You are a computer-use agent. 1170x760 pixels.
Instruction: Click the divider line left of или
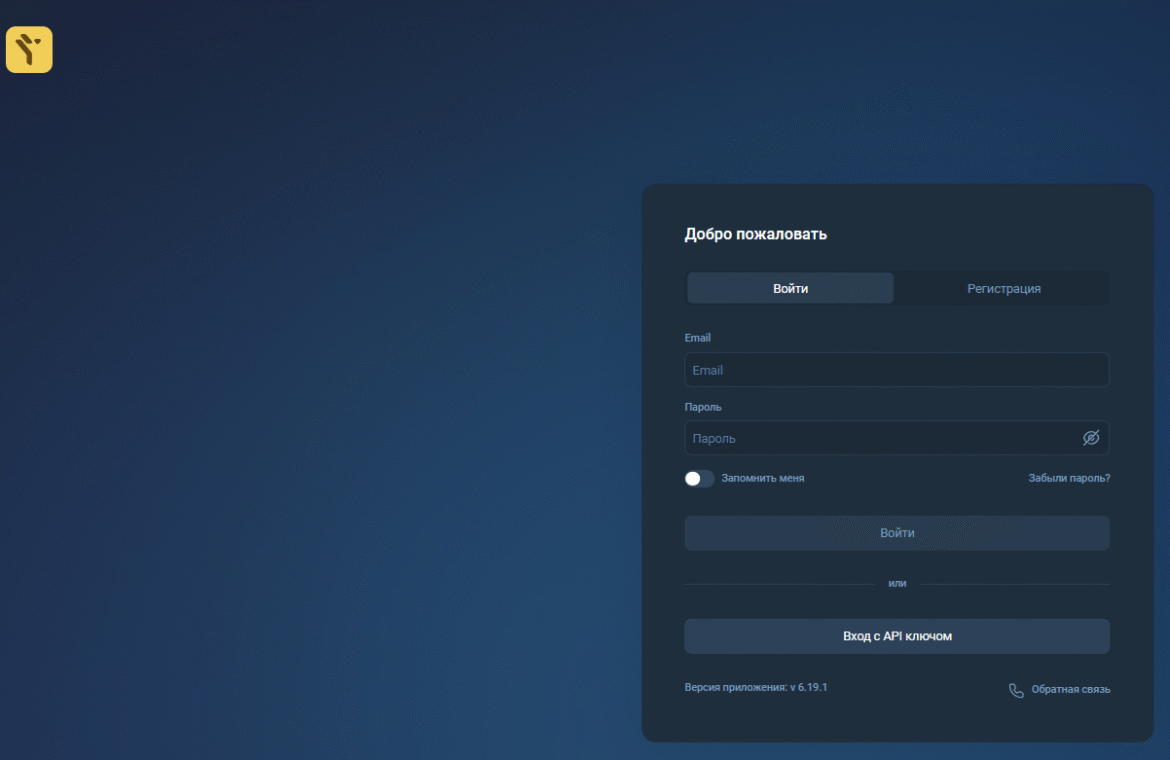click(780, 584)
